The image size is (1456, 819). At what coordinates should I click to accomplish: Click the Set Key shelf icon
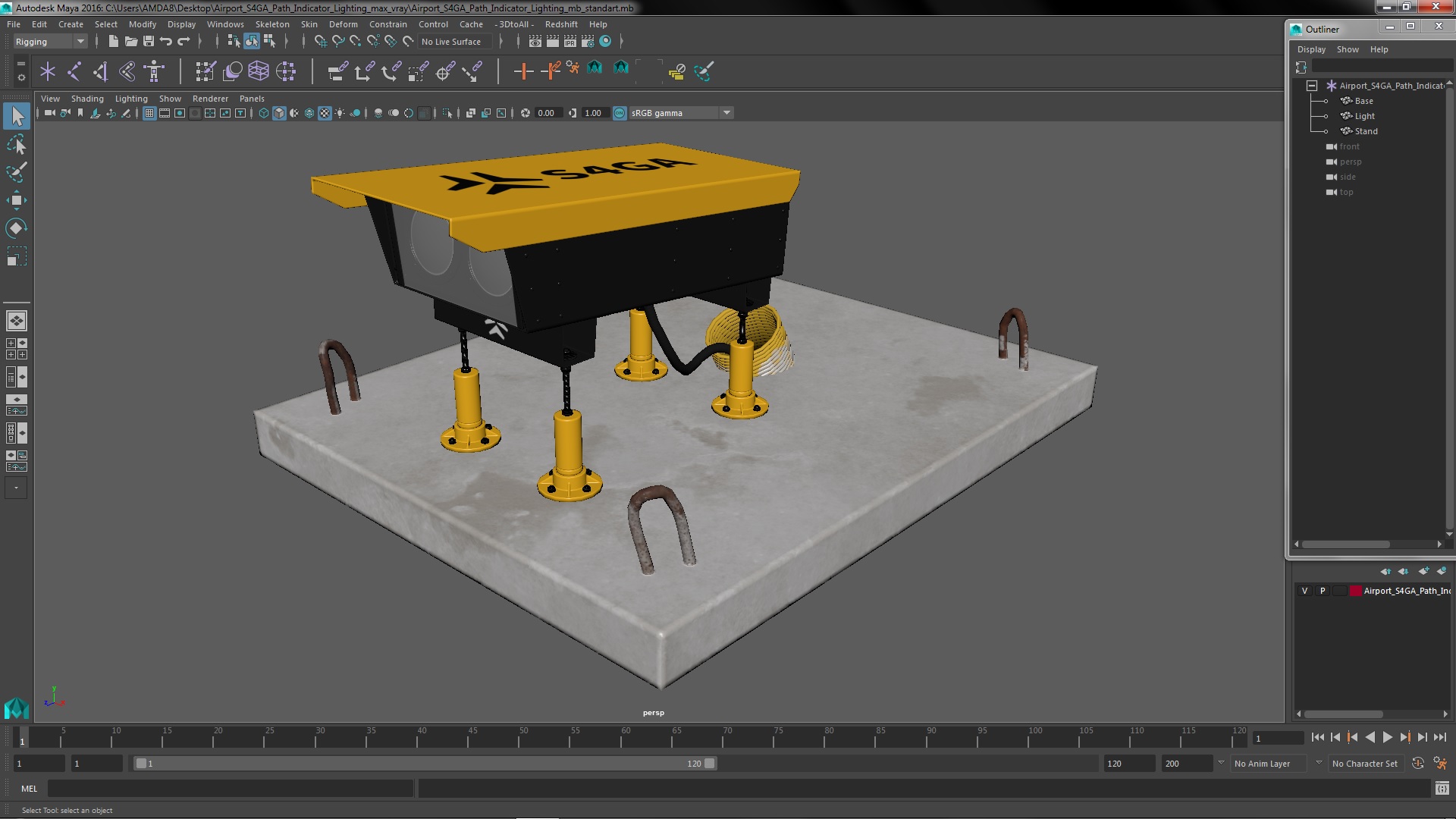[523, 72]
